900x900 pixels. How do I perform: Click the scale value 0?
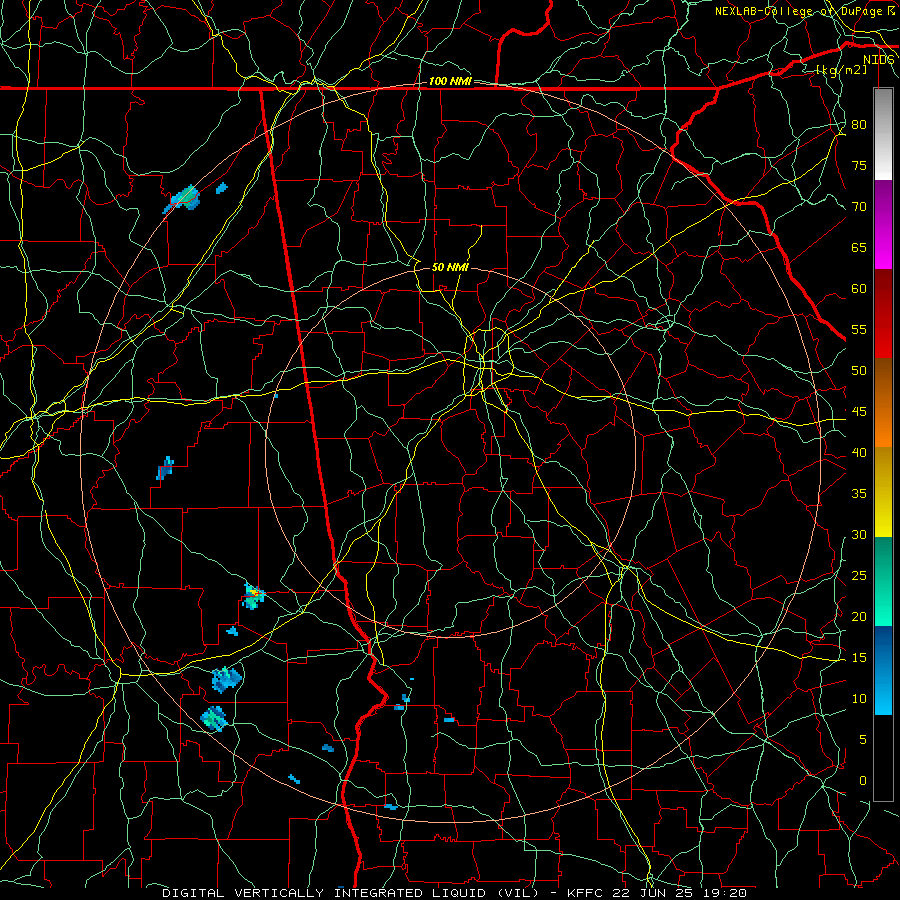point(863,781)
